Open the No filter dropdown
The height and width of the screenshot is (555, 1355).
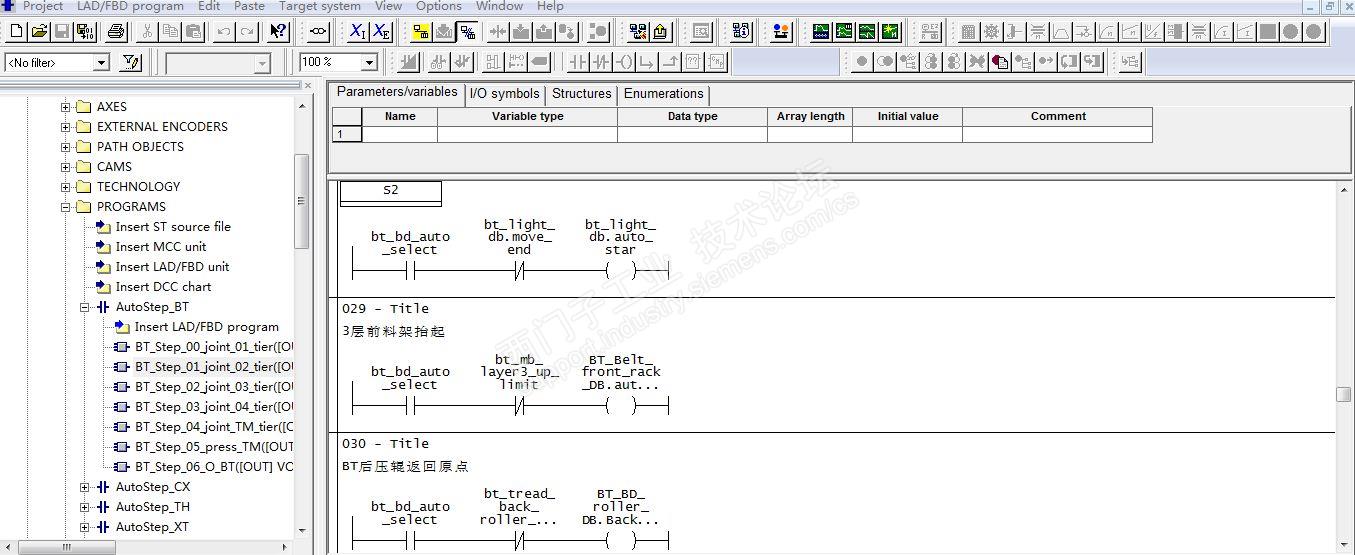click(x=100, y=62)
